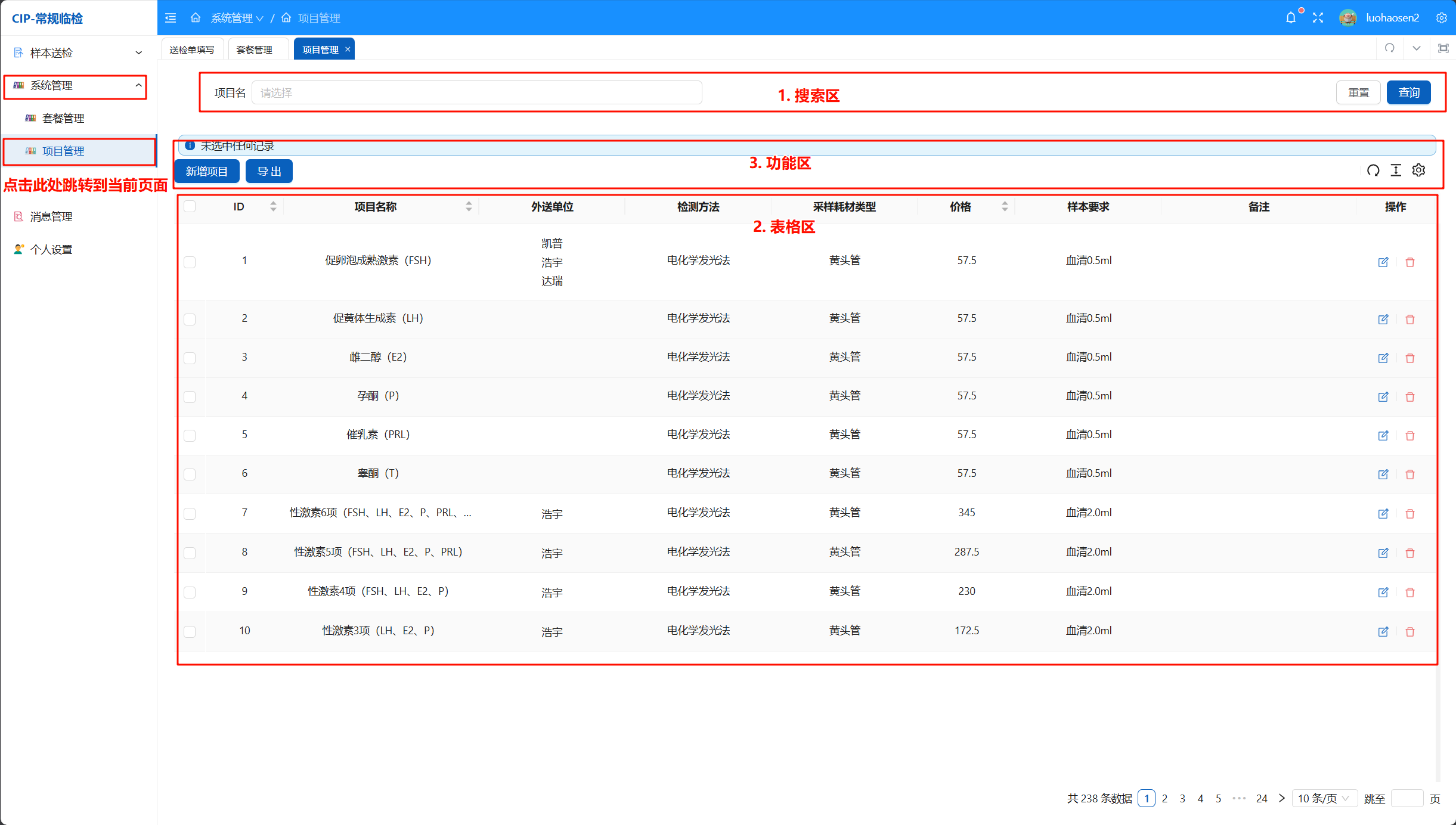The image size is (1456, 825).
Task: Open the 项目名 select dropdown
Action: point(476,93)
